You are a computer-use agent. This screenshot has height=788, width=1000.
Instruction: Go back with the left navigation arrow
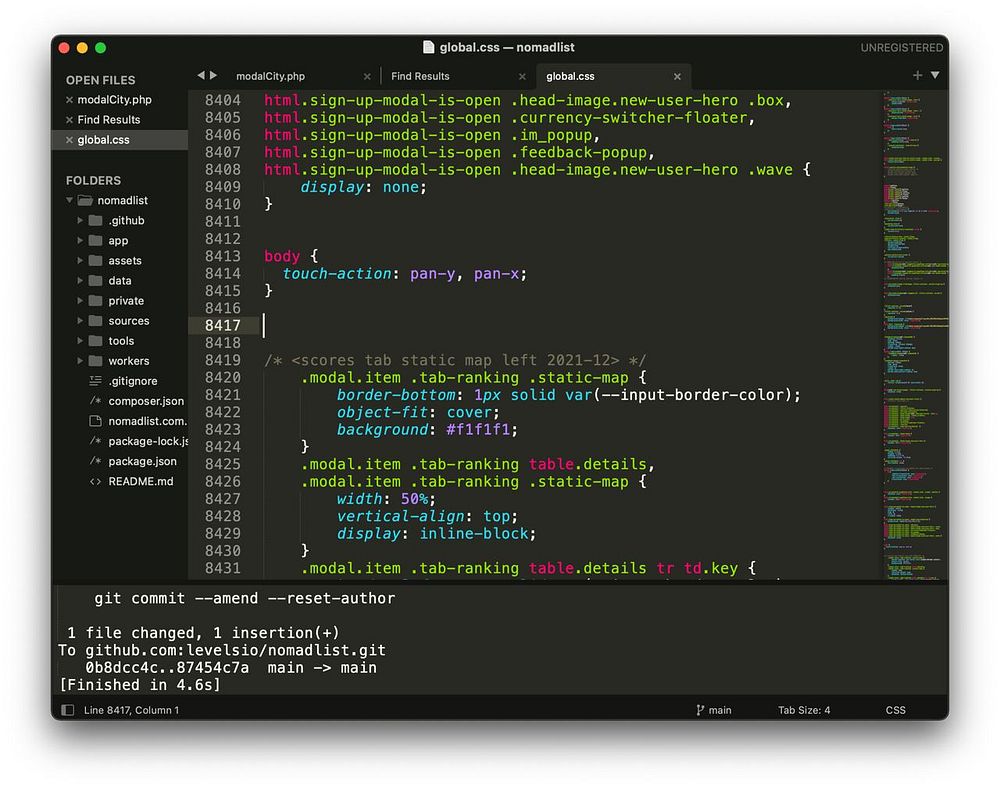(x=201, y=75)
